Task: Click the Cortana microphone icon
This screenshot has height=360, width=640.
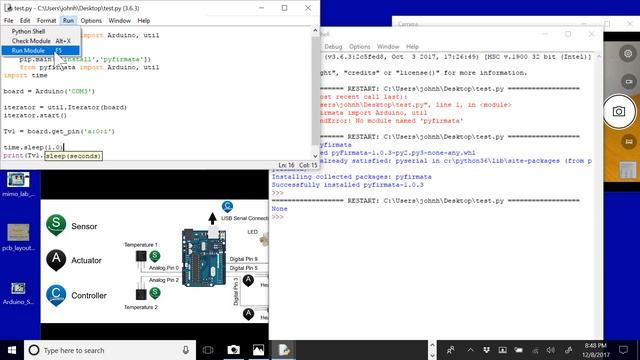Action: pyautogui.click(x=185, y=350)
